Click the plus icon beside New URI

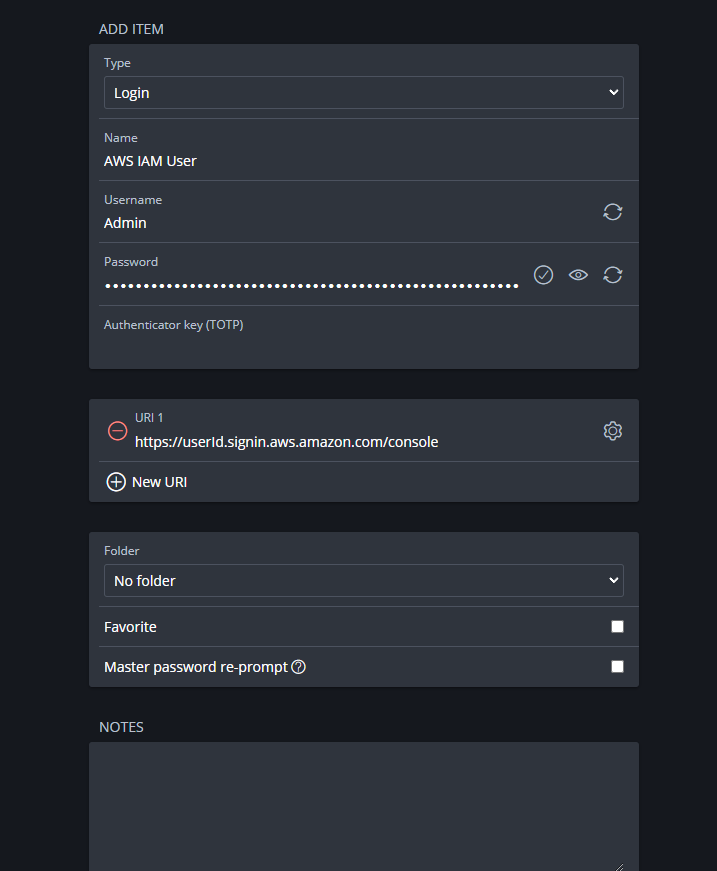(116, 482)
